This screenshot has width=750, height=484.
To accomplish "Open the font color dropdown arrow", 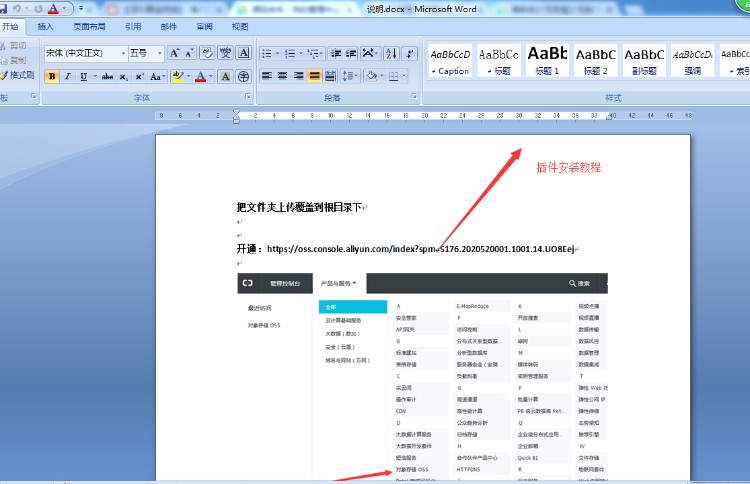I will coord(210,77).
